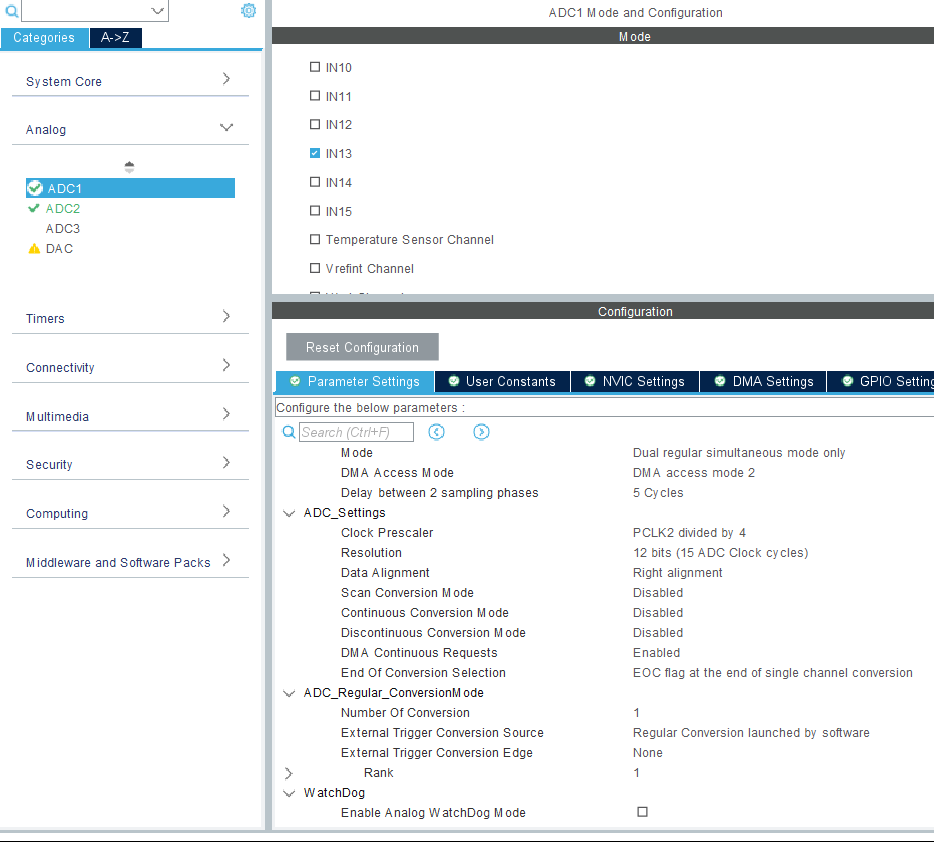Click the DMA Settings tab status icon
This screenshot has width=934, height=842.
coord(720,381)
